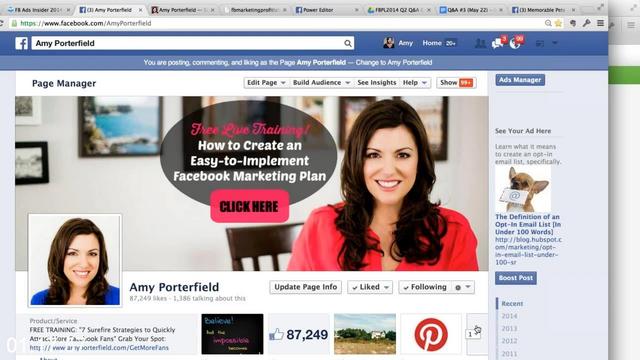Click the Facebook logo icon

tap(21, 43)
